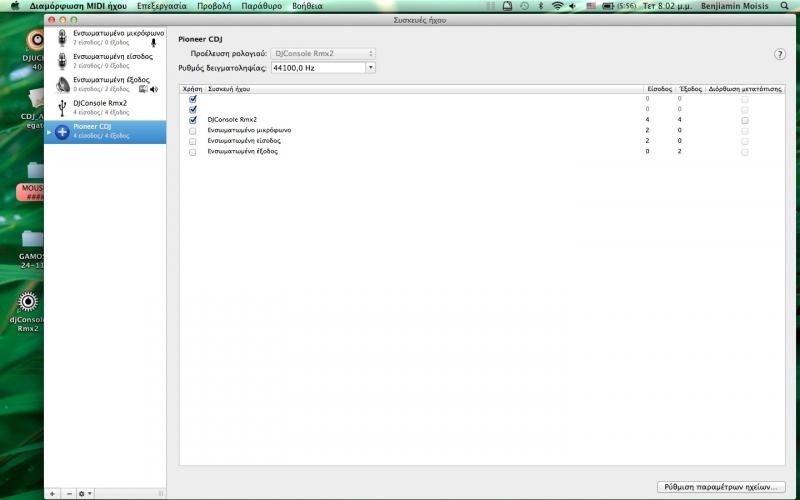Screen dimensions: 800x500
Task: Open the help question mark button
Action: [x=780, y=55]
